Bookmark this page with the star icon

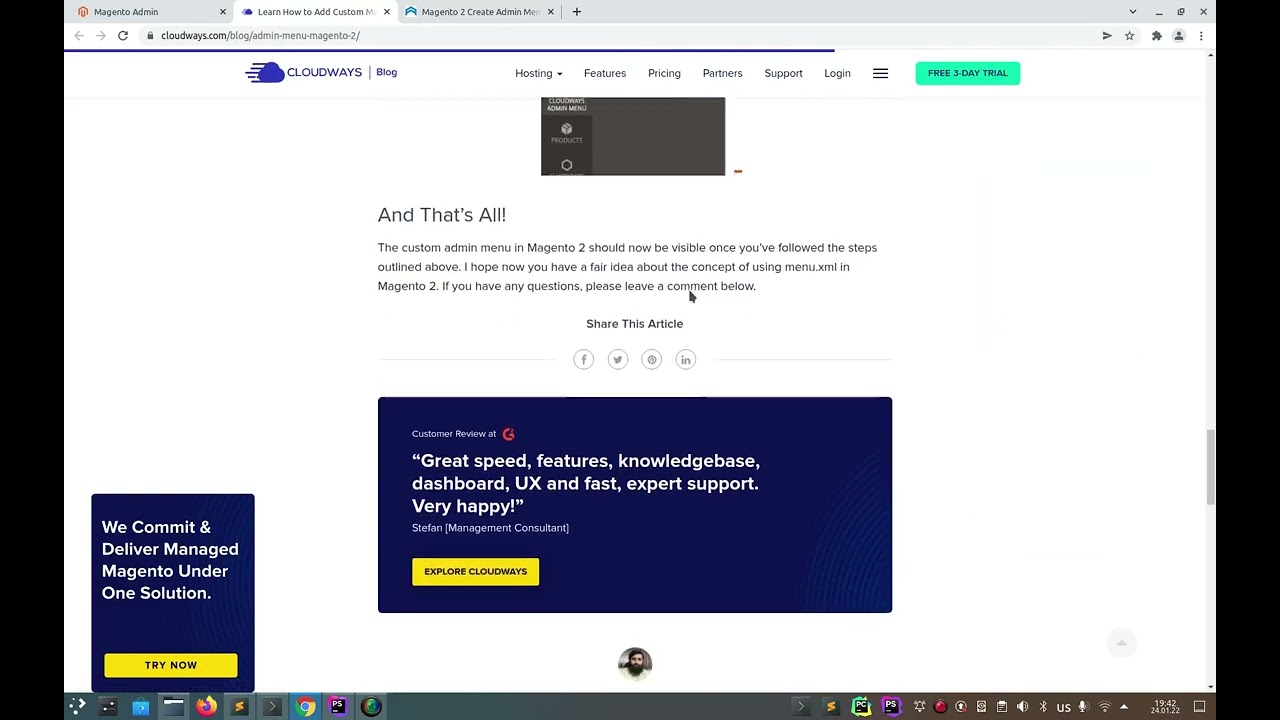coord(1129,35)
